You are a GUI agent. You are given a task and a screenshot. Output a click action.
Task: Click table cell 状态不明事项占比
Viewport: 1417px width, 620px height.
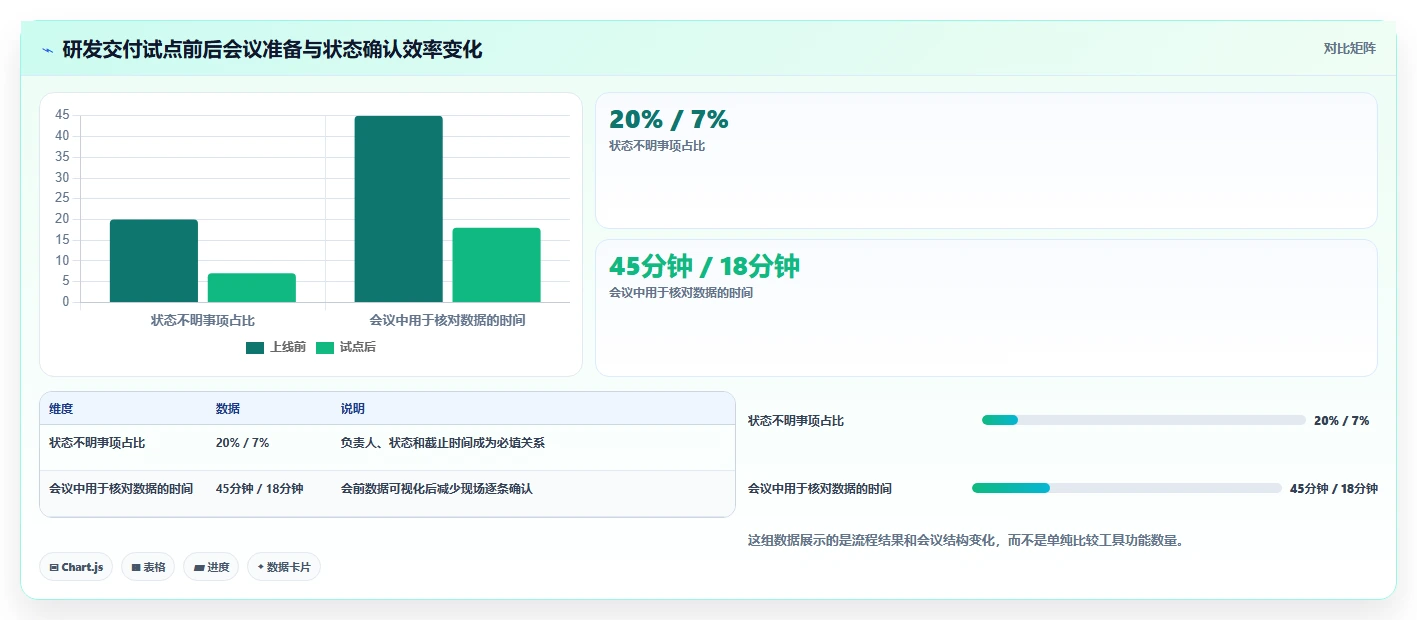click(x=97, y=442)
